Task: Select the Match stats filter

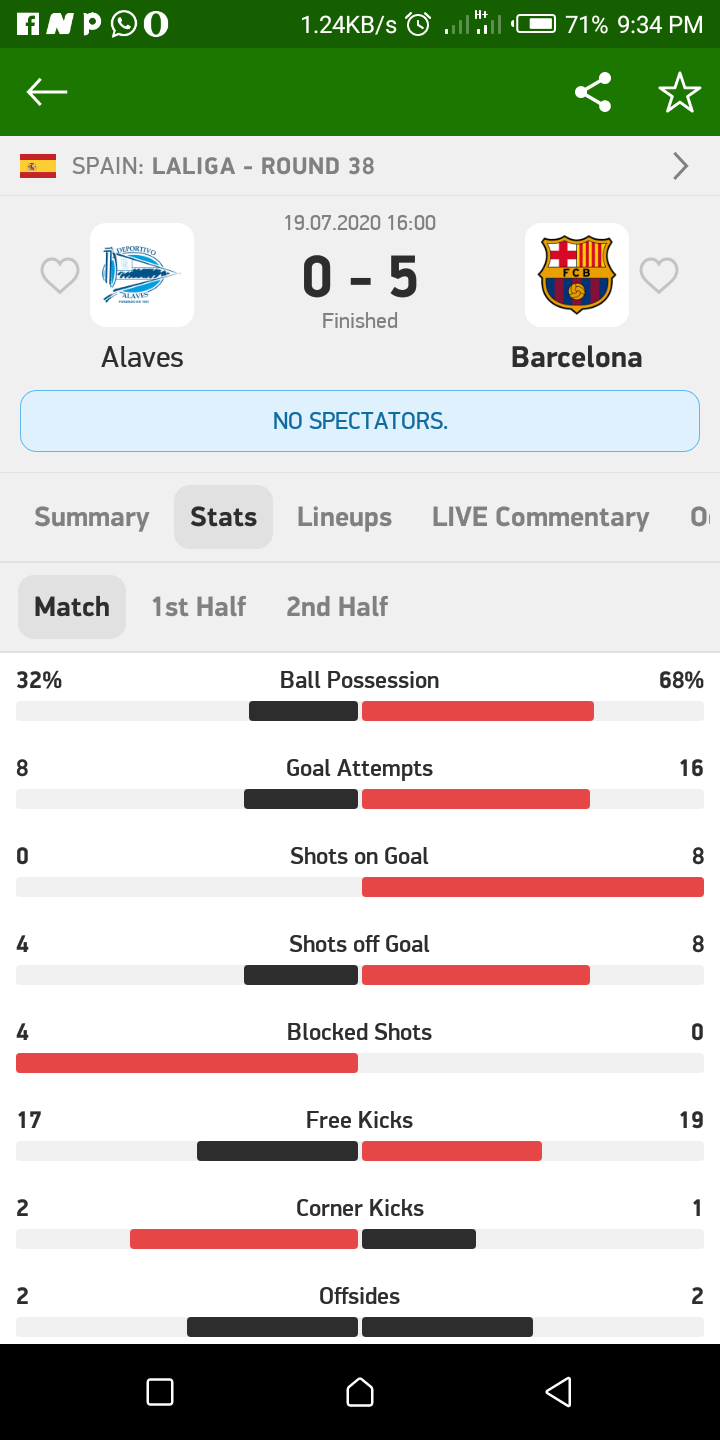Action: click(72, 607)
